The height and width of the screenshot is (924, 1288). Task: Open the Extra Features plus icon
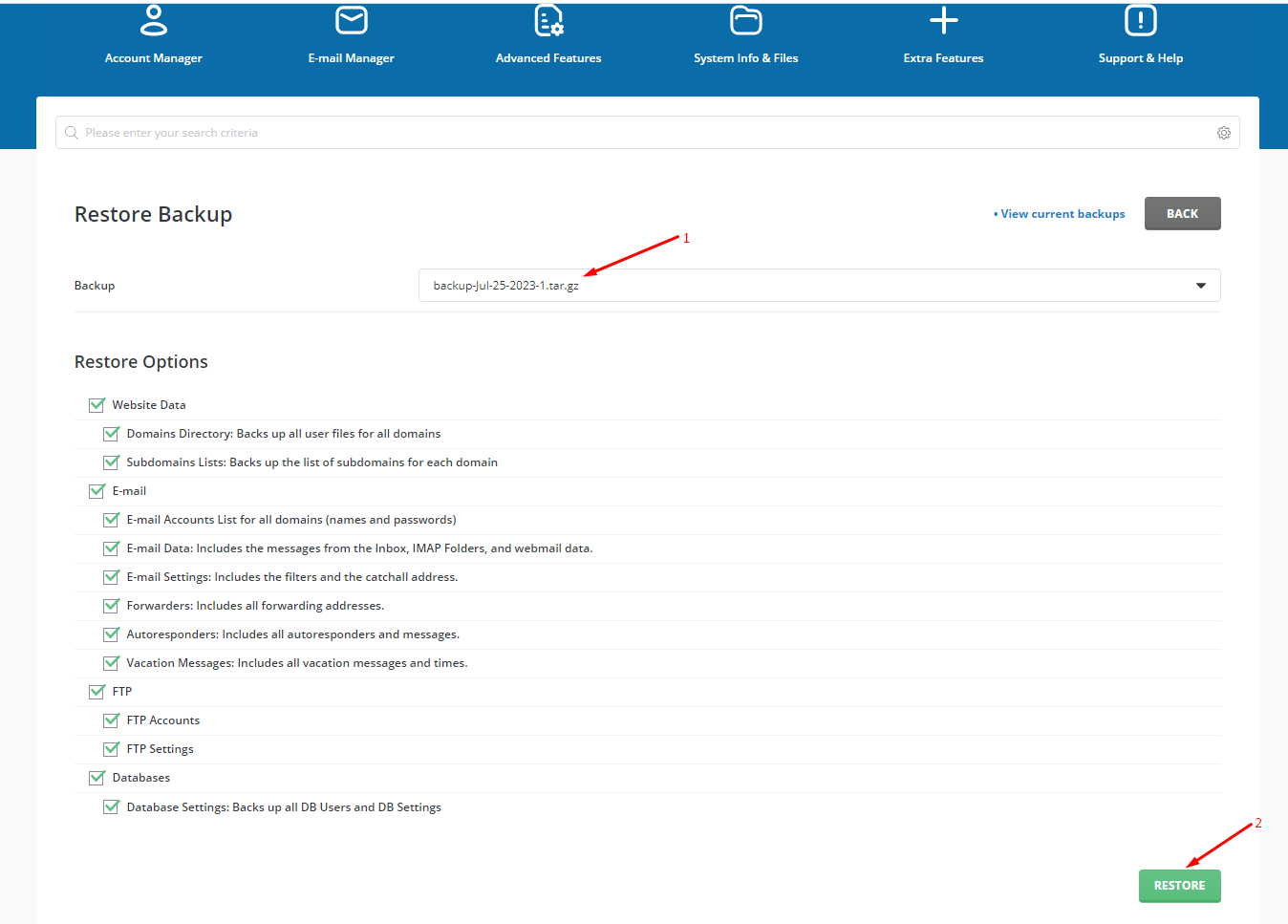tap(944, 20)
